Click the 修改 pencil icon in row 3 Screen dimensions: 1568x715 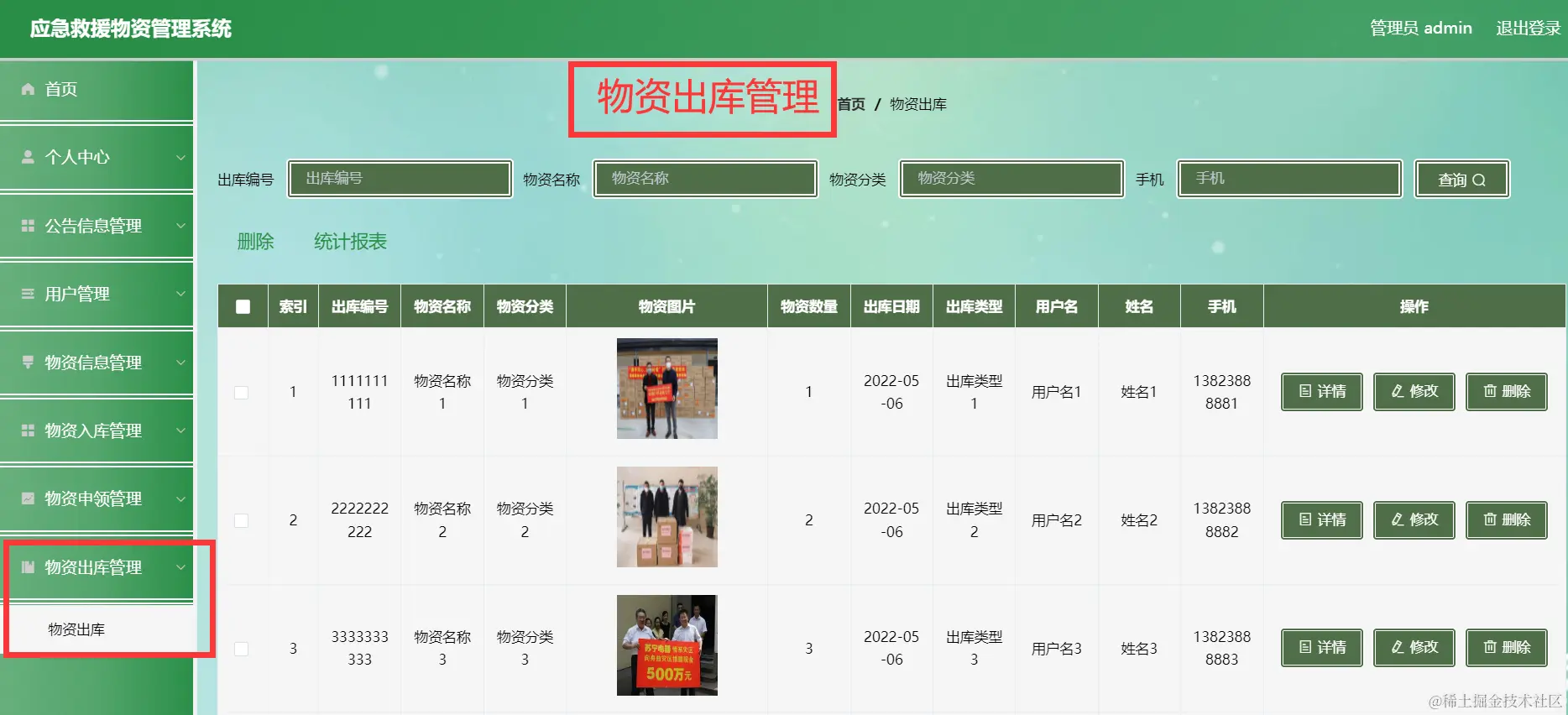pyautogui.click(x=1398, y=647)
